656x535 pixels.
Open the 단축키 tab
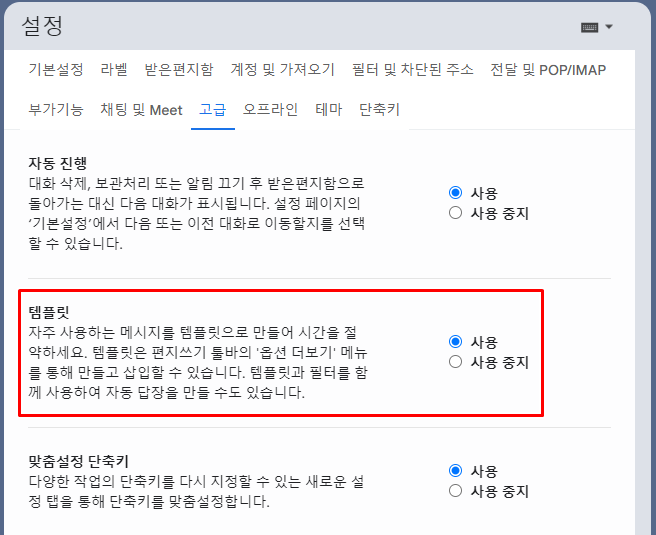(379, 110)
